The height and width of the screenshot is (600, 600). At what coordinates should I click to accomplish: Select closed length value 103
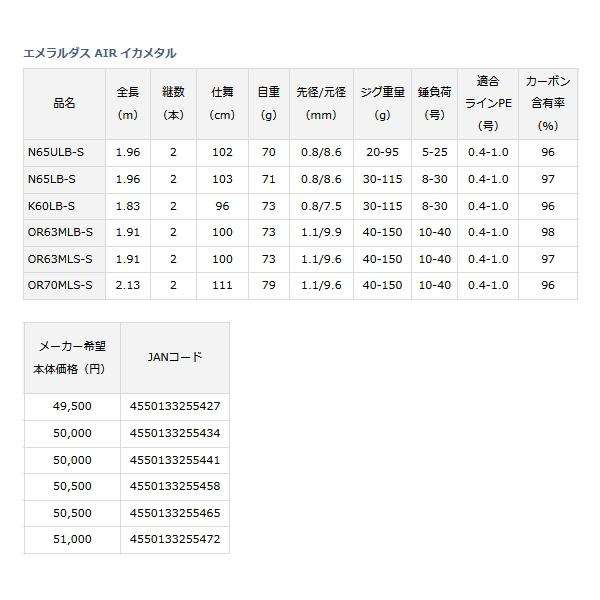pos(222,179)
